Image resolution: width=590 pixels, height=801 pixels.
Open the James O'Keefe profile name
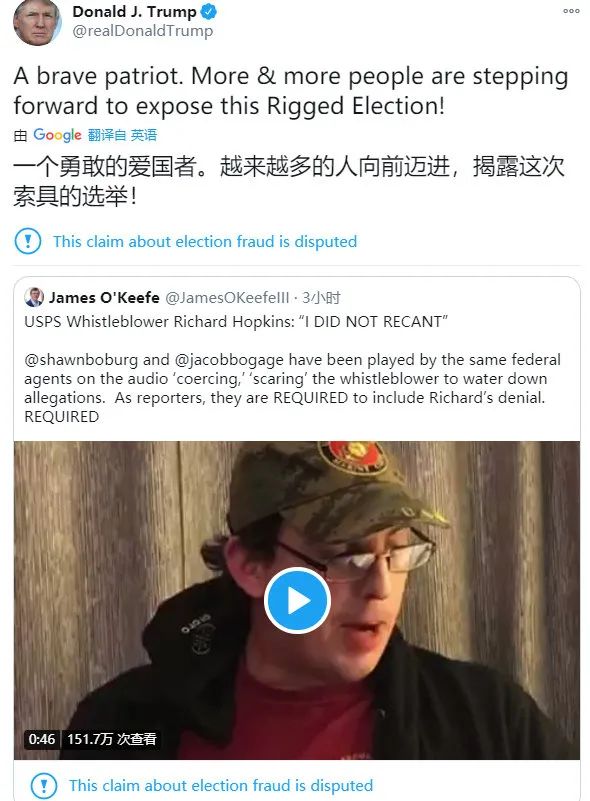click(x=104, y=297)
